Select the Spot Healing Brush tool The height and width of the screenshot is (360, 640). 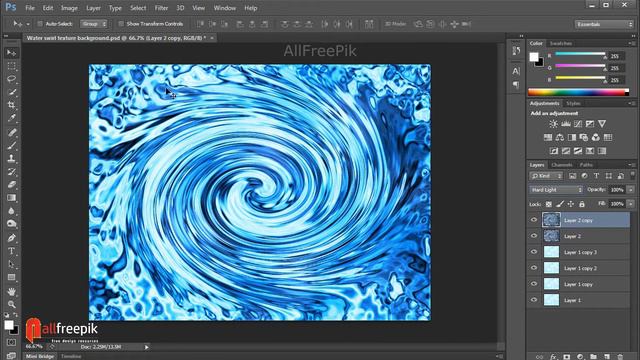(x=11, y=132)
